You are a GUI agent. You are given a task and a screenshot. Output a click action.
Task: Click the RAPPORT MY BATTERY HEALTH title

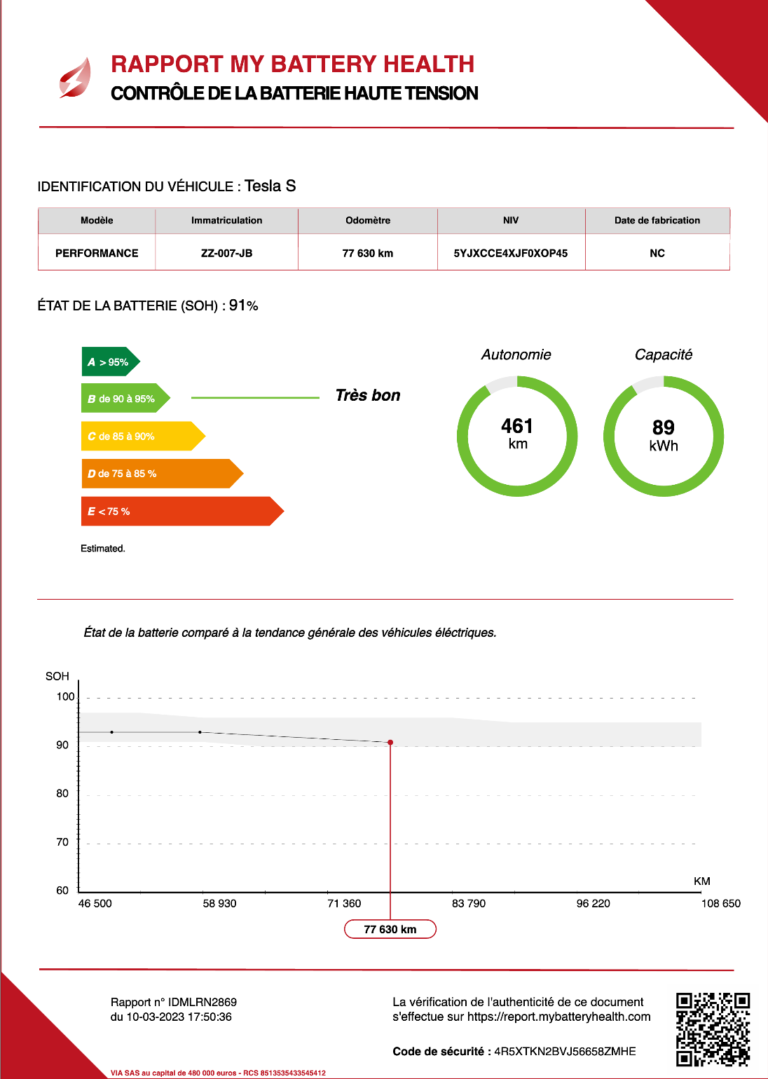292,64
